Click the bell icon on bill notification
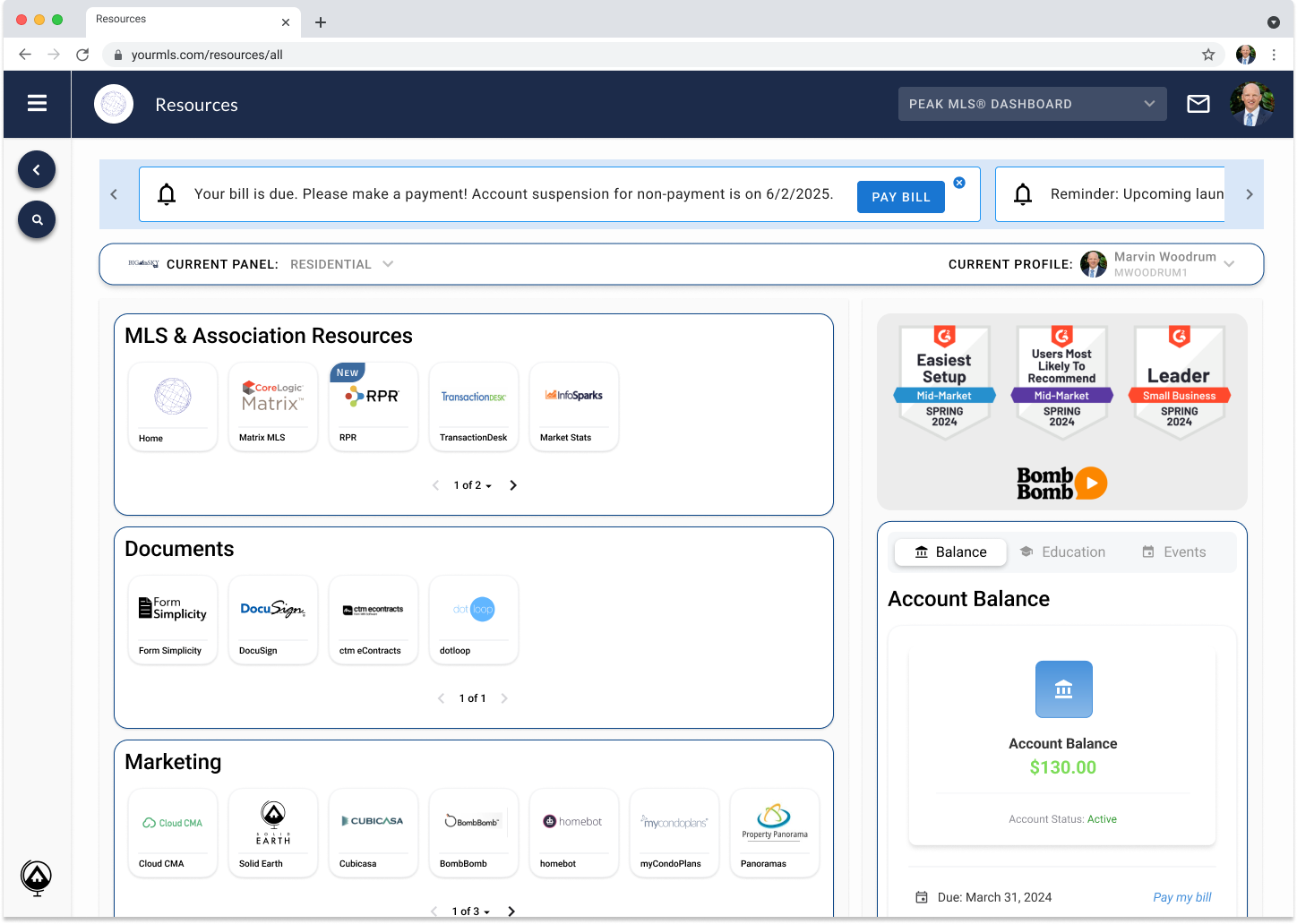 [167, 194]
